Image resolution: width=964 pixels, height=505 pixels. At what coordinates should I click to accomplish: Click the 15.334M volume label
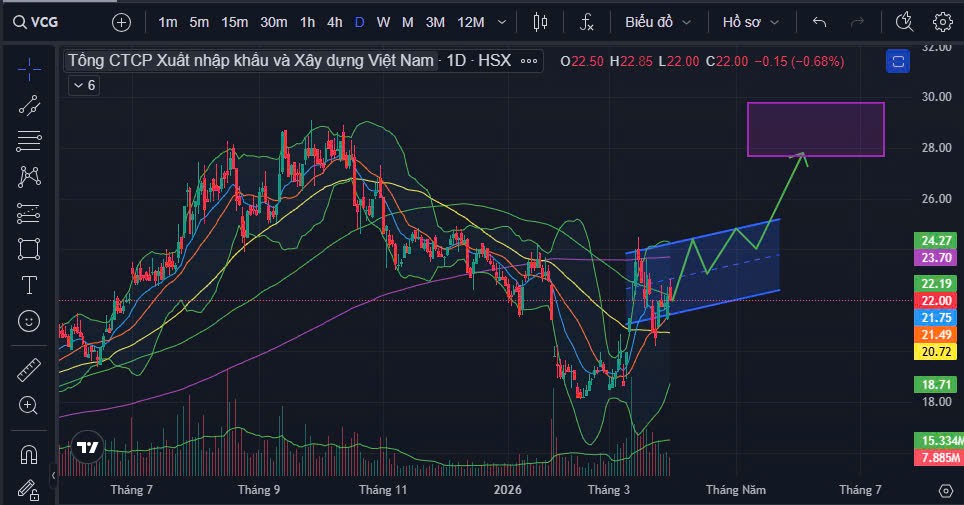[x=939, y=440]
